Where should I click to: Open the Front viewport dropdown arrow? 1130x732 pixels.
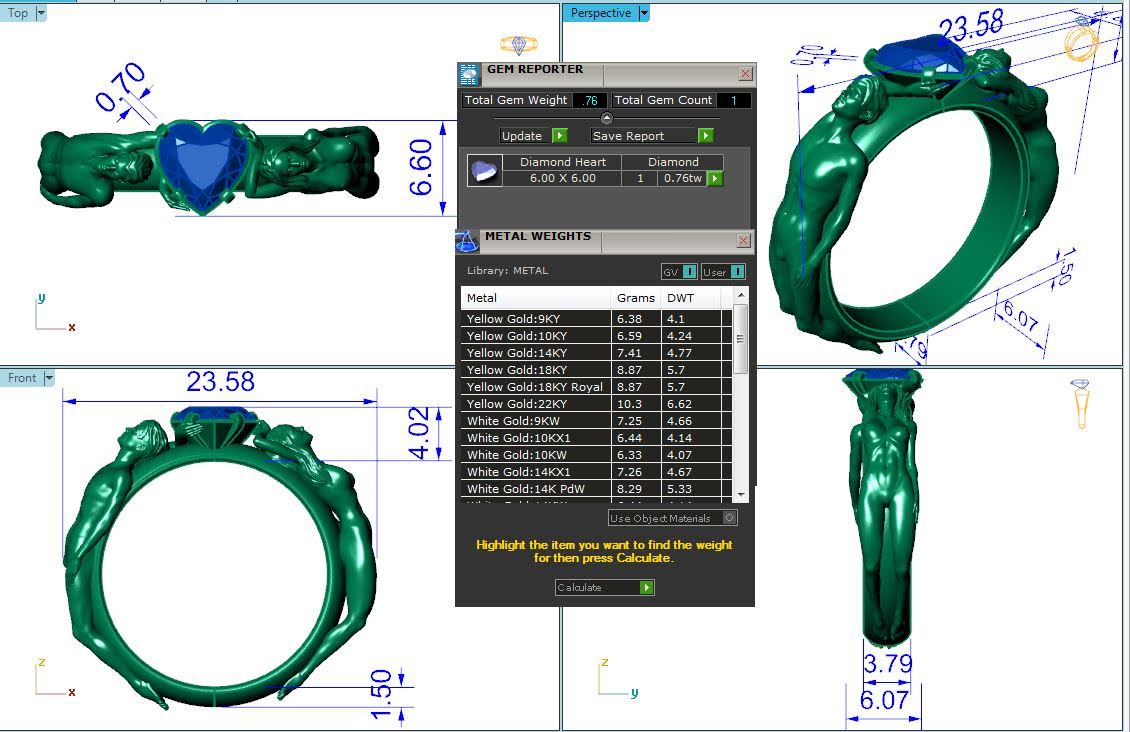coord(49,378)
